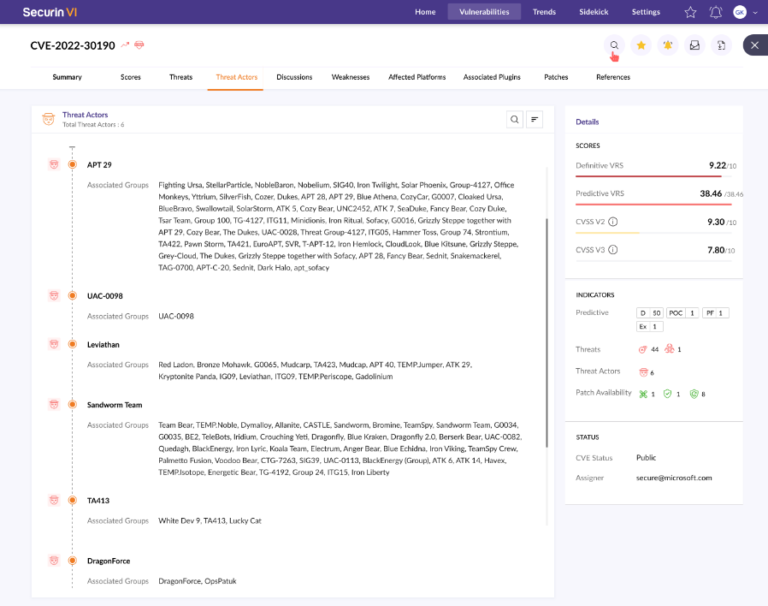Click the yellow alert bell icon

667,45
